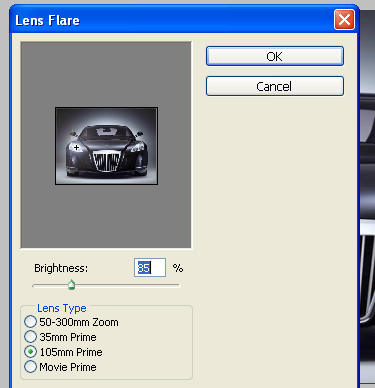Click the Brightness label text
Viewport: 375px width, 388px height.
pyautogui.click(x=61, y=268)
